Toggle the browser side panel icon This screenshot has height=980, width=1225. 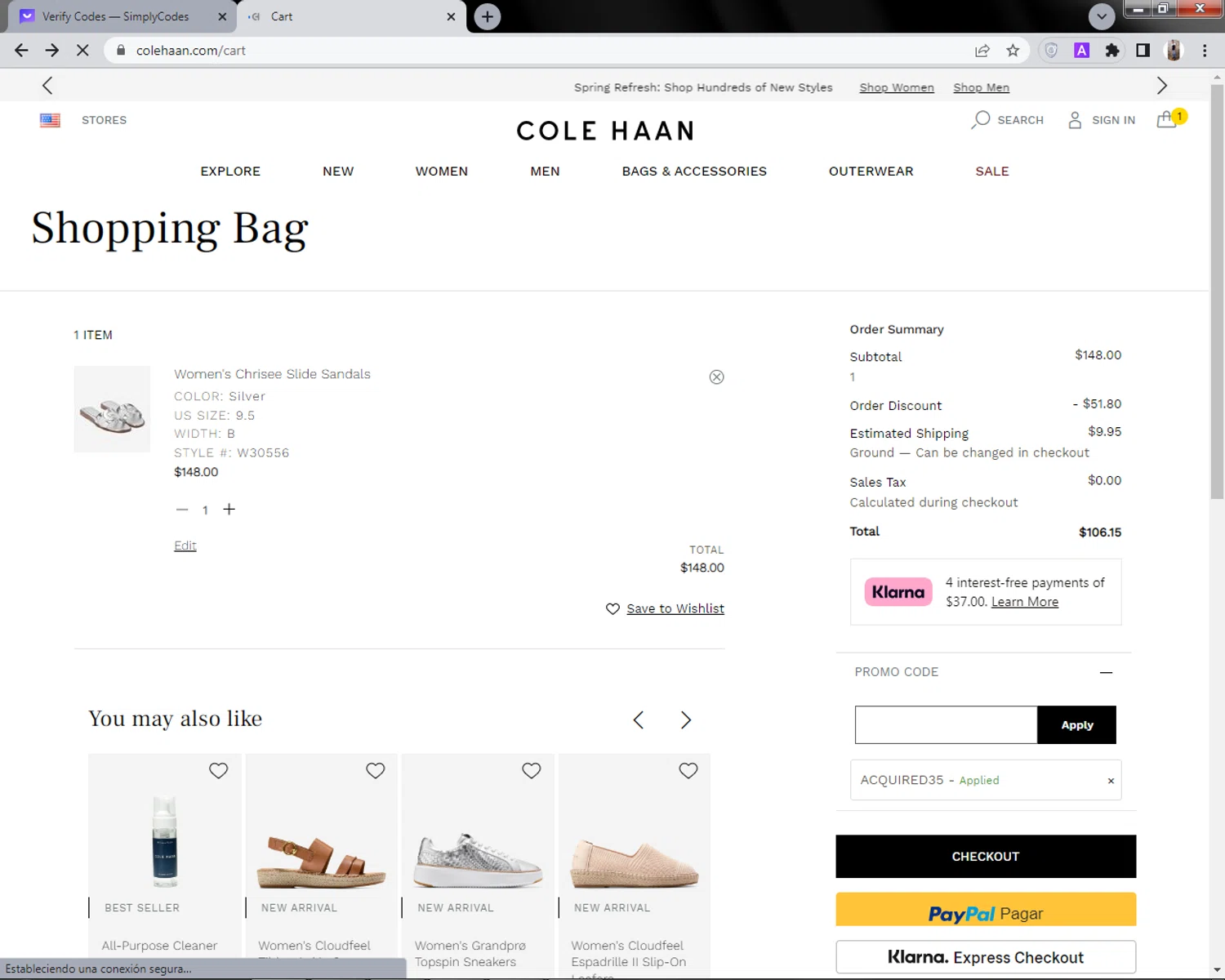tap(1143, 51)
